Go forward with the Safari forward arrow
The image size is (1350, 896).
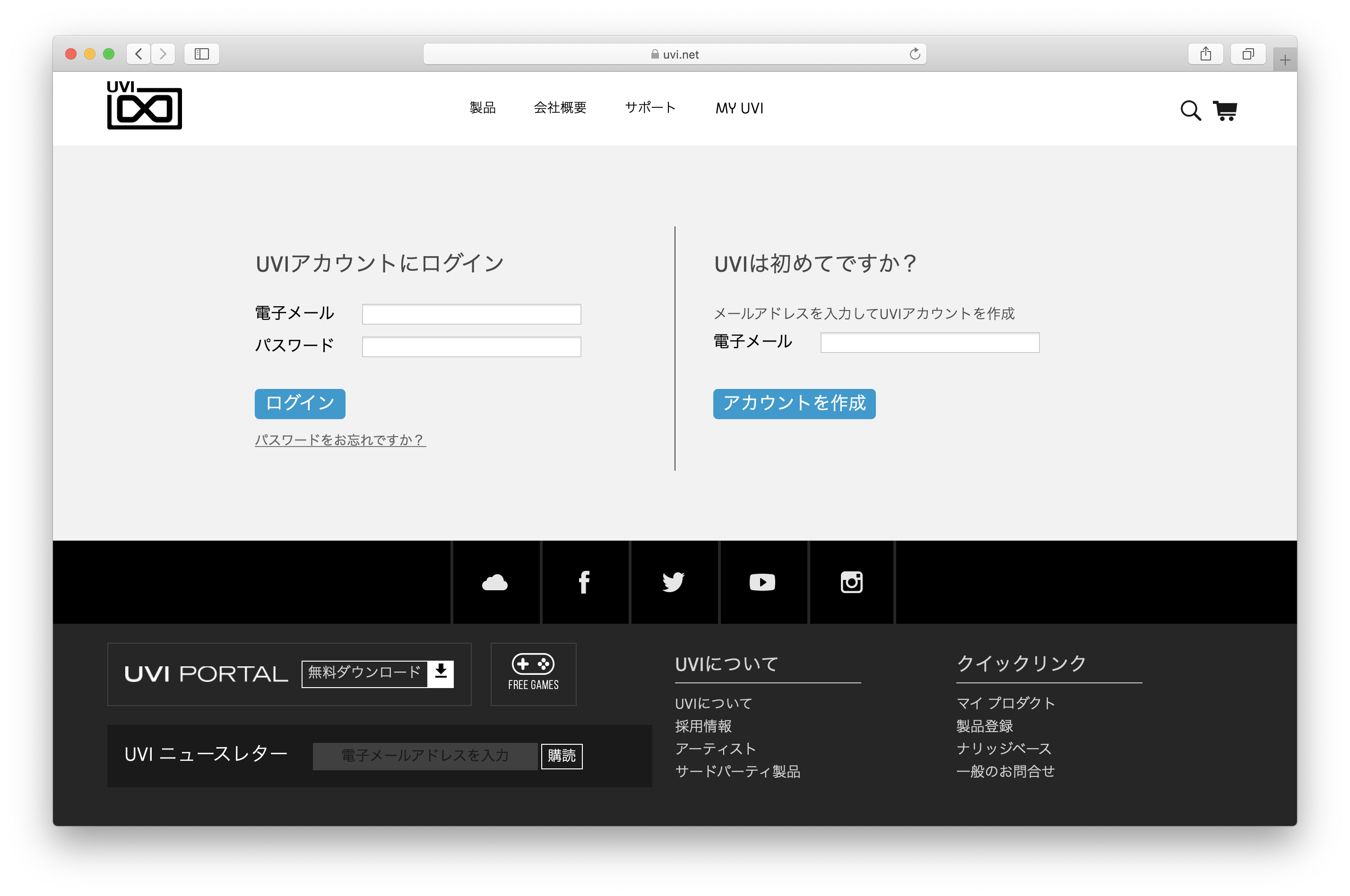click(x=163, y=54)
